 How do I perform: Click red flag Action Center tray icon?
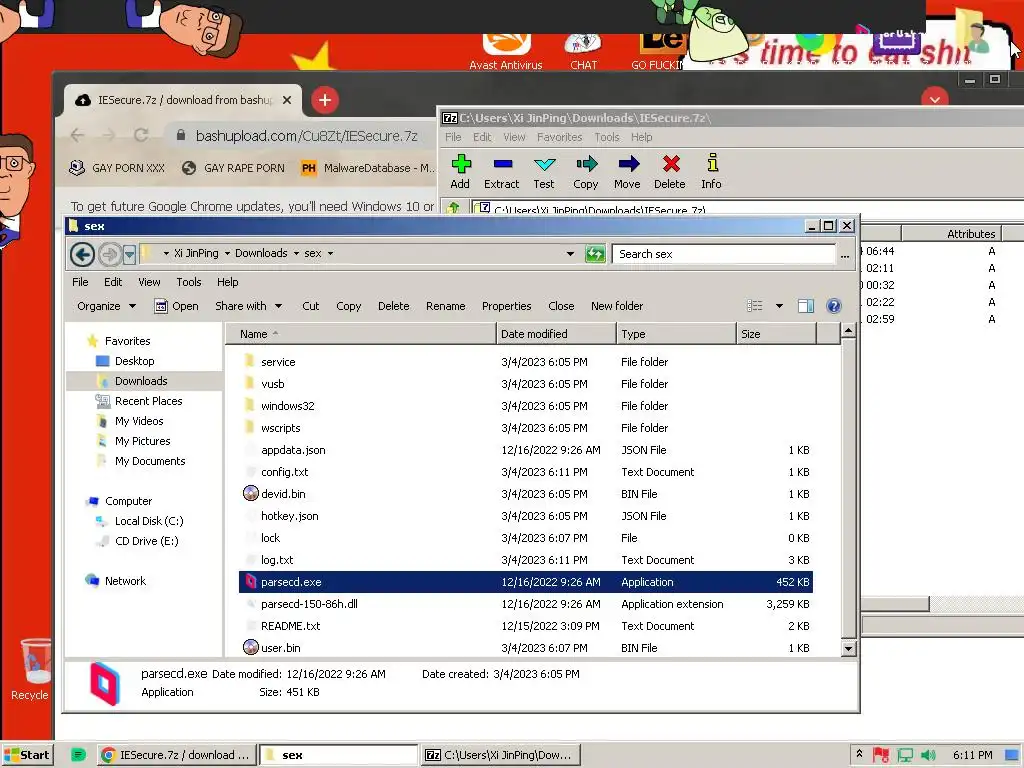coord(881,755)
